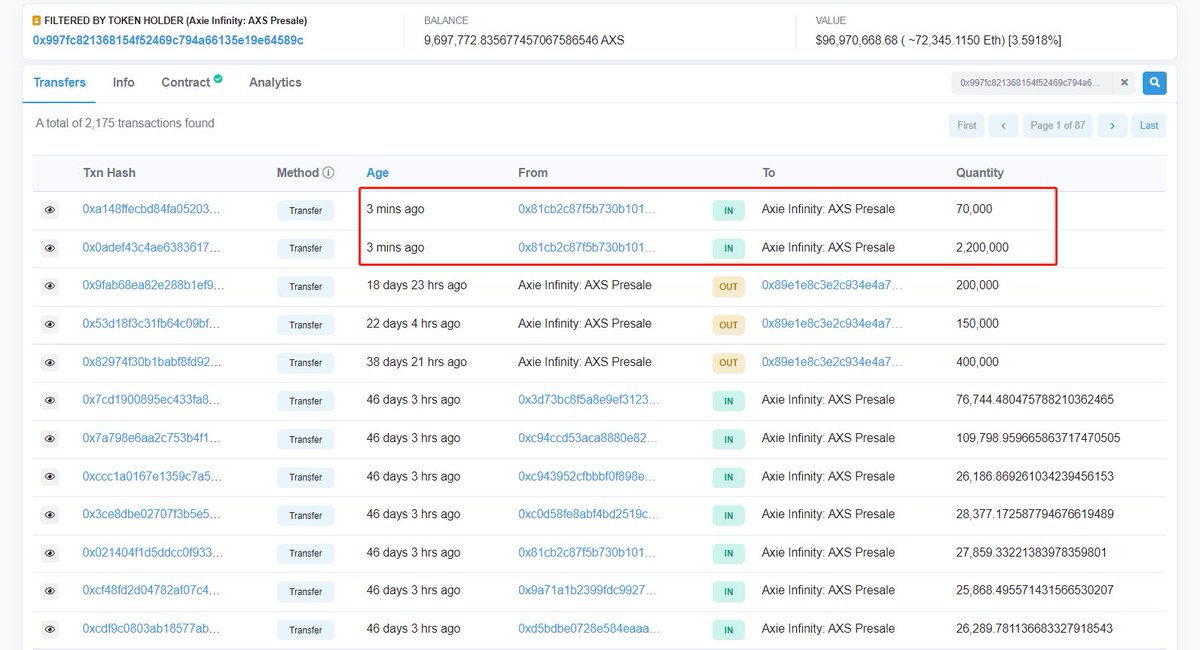
Task: Click the AXS balance value 9,697,772.835677457067586546
Action: (x=524, y=40)
